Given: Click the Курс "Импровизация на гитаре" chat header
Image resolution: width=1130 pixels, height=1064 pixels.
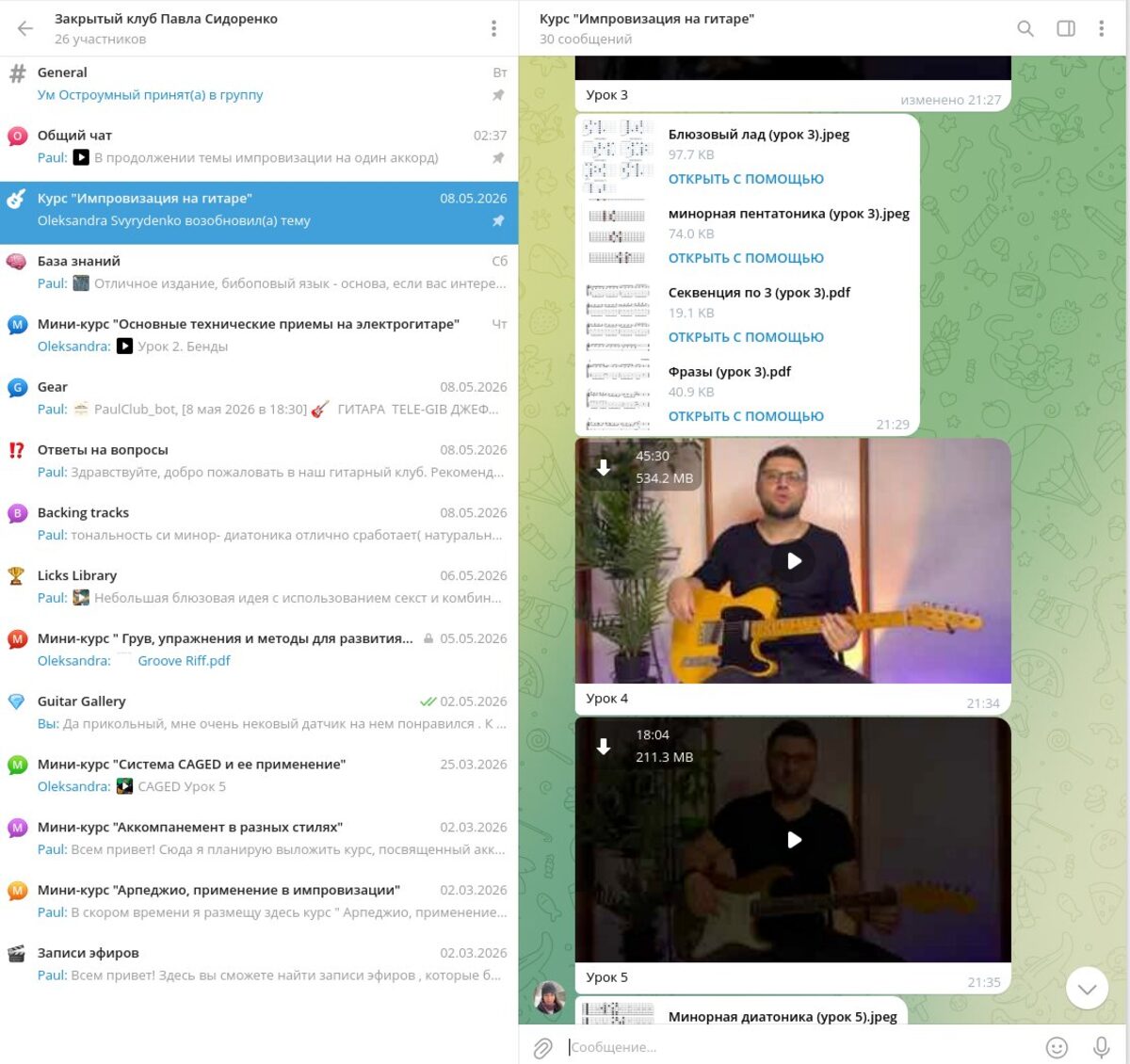Looking at the screenshot, I should (x=647, y=28).
